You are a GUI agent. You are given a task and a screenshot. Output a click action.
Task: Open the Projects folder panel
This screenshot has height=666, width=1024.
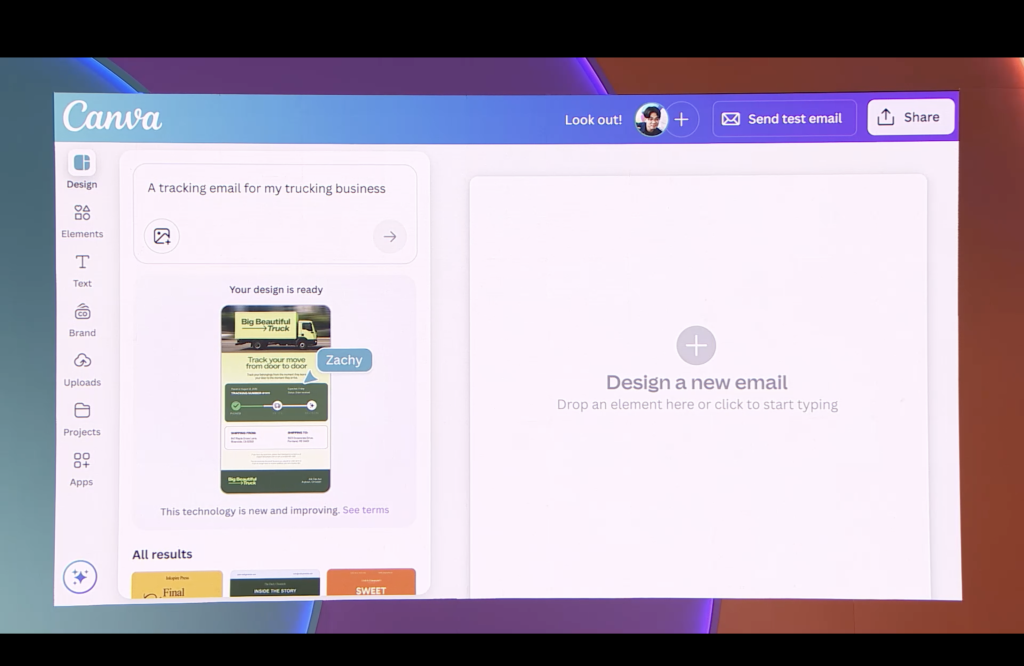(x=82, y=411)
